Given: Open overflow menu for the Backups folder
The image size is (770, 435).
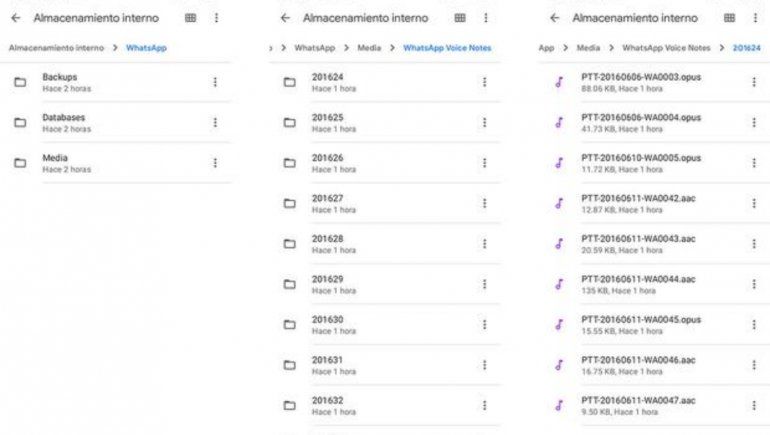Looking at the screenshot, I should tap(215, 82).
